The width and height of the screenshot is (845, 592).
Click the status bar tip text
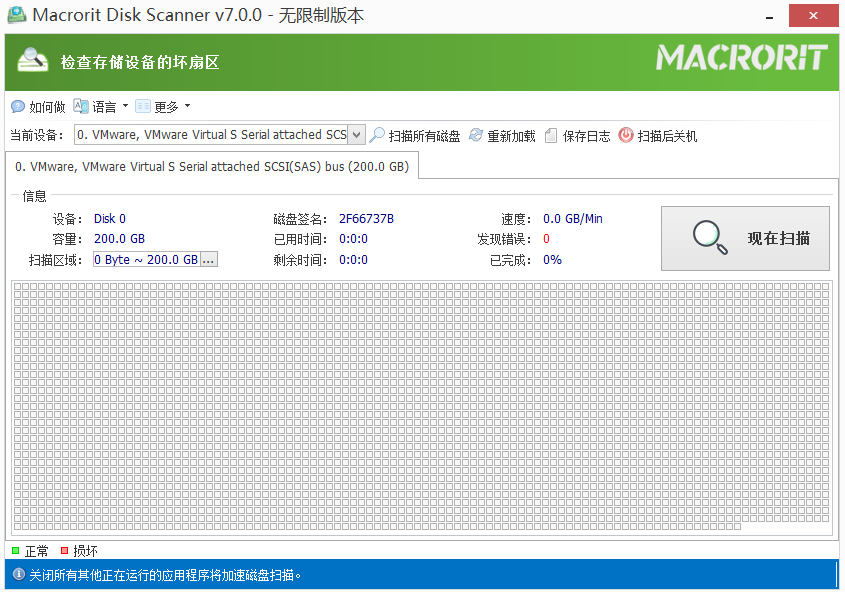point(165,575)
